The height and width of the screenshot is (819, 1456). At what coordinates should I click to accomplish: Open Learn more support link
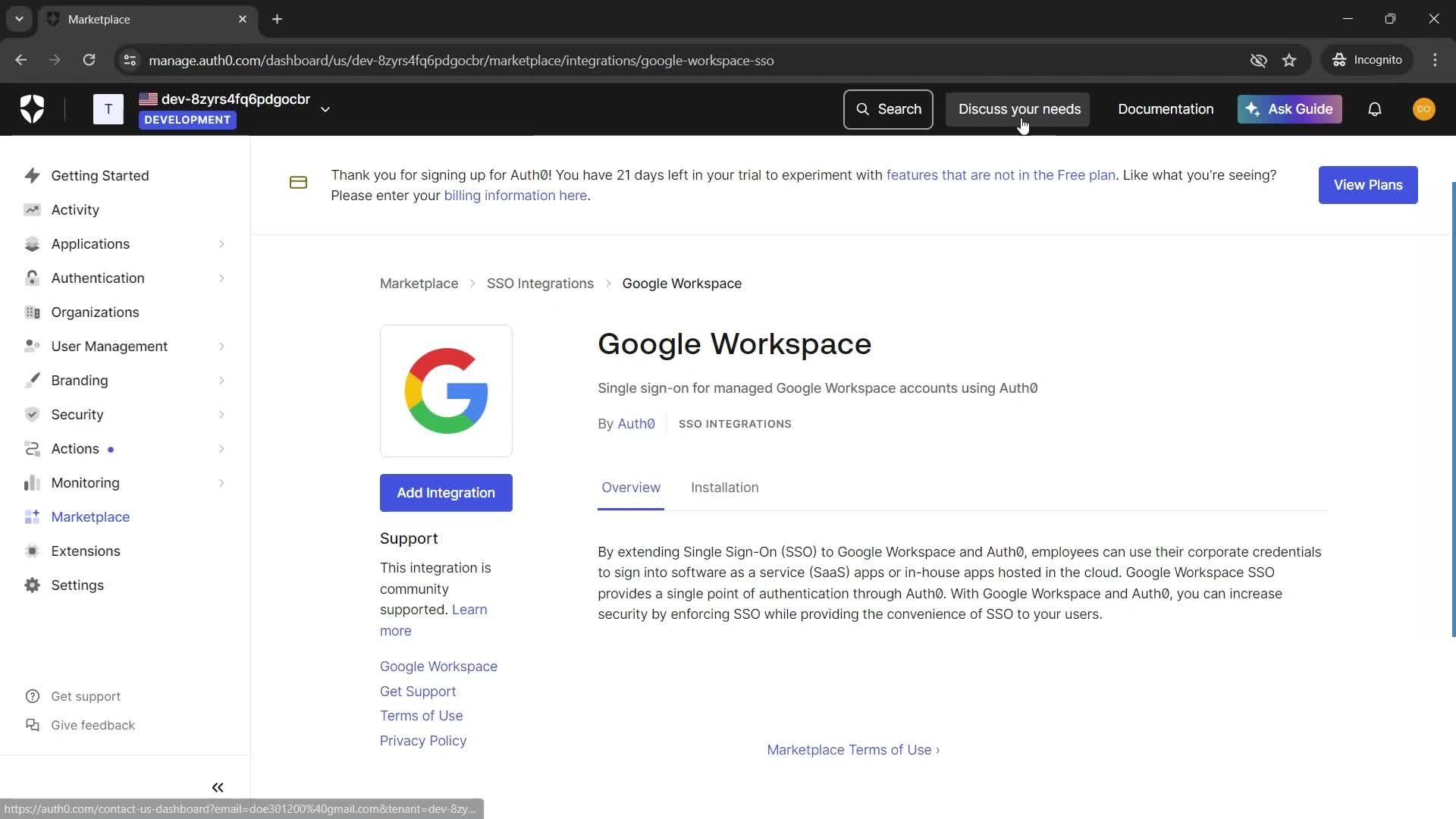[x=469, y=610]
